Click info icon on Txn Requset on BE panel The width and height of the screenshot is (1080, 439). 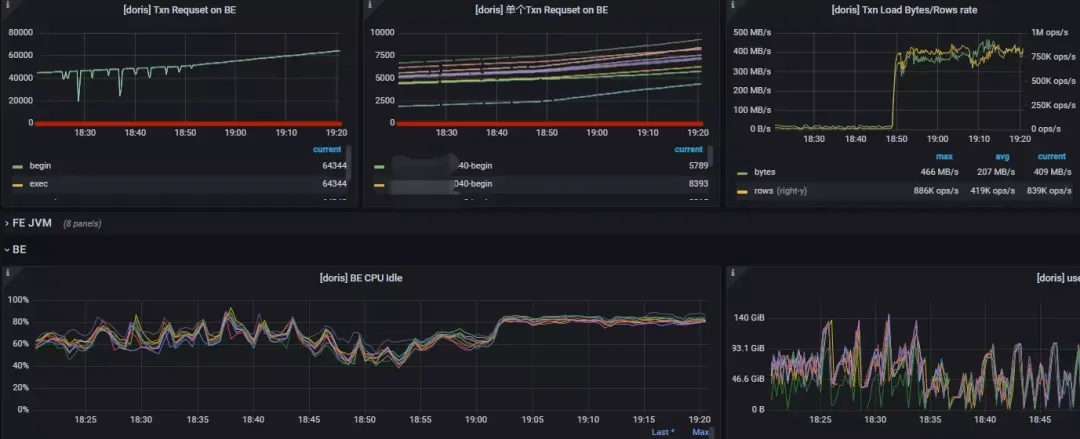(6, 4)
